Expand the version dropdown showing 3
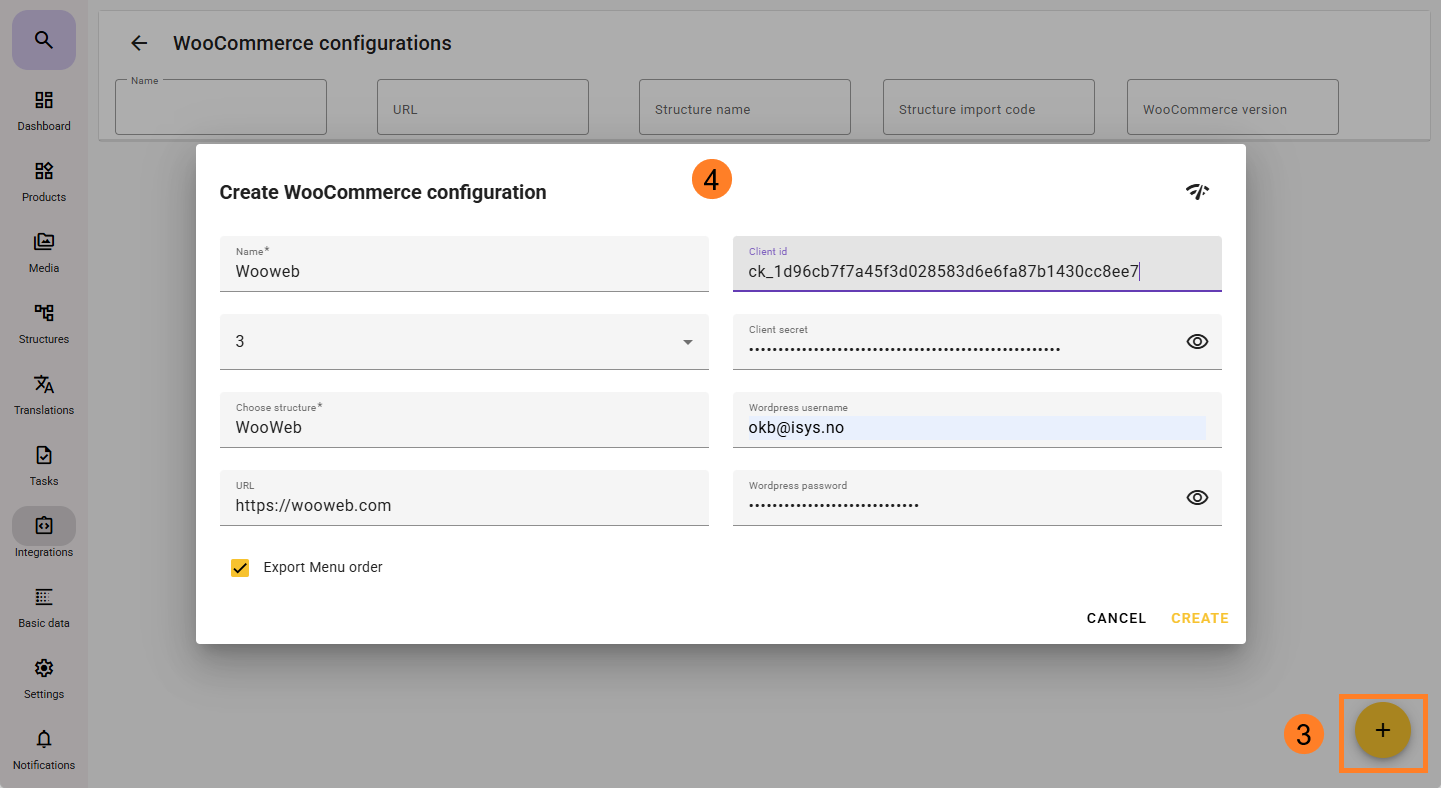The image size is (1441, 788). pyautogui.click(x=464, y=342)
